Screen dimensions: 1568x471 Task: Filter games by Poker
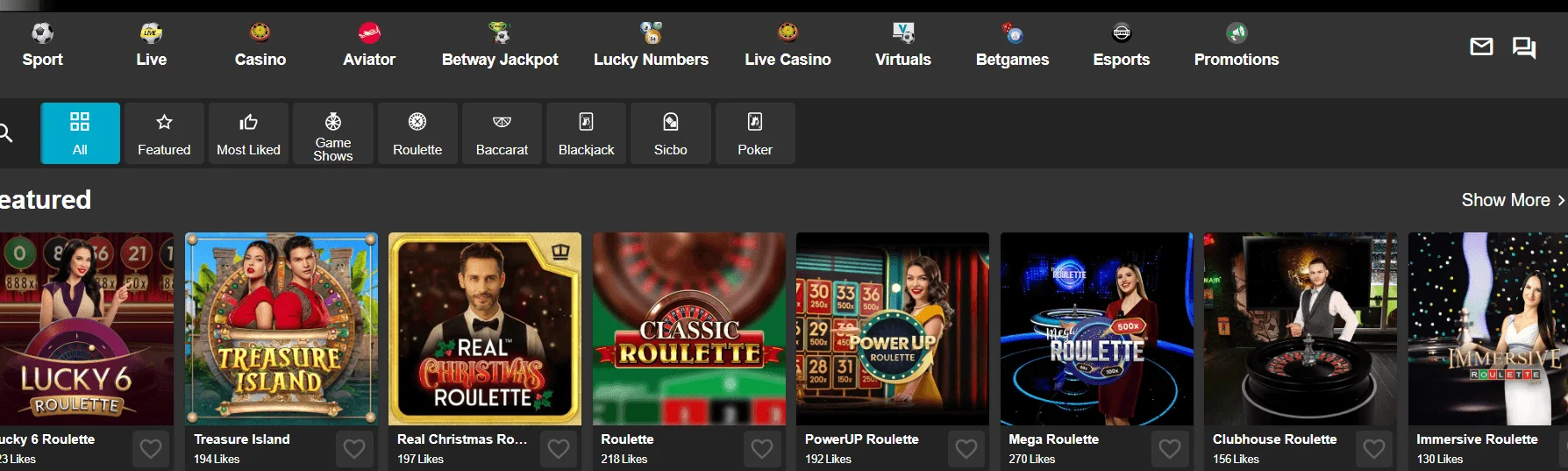755,133
